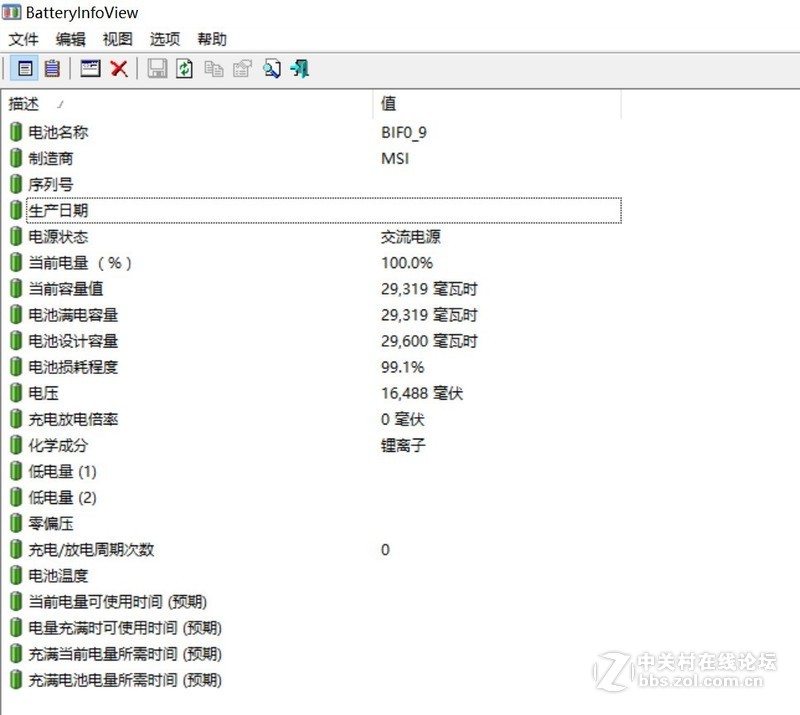Save battery report using disk icon
800x715 pixels.
click(156, 68)
